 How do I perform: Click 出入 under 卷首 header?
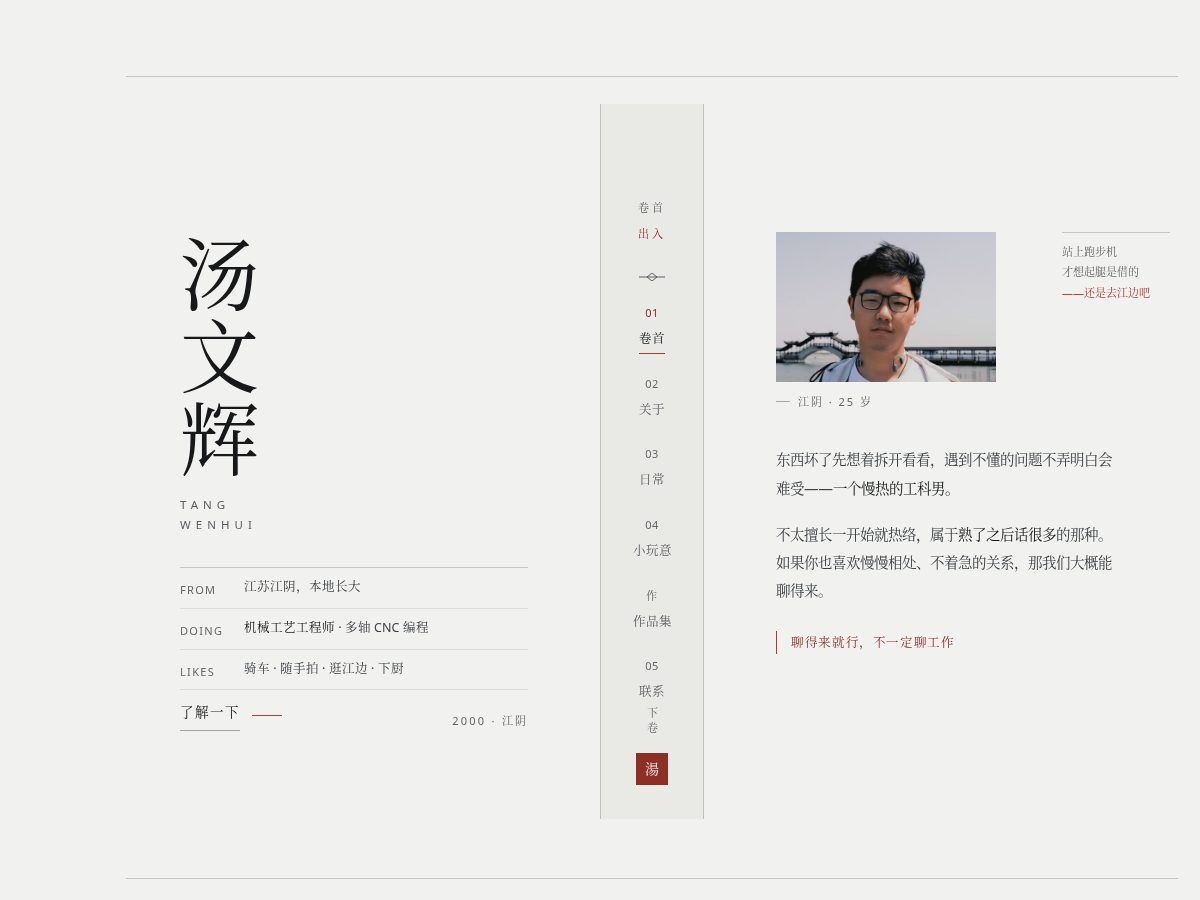(651, 234)
